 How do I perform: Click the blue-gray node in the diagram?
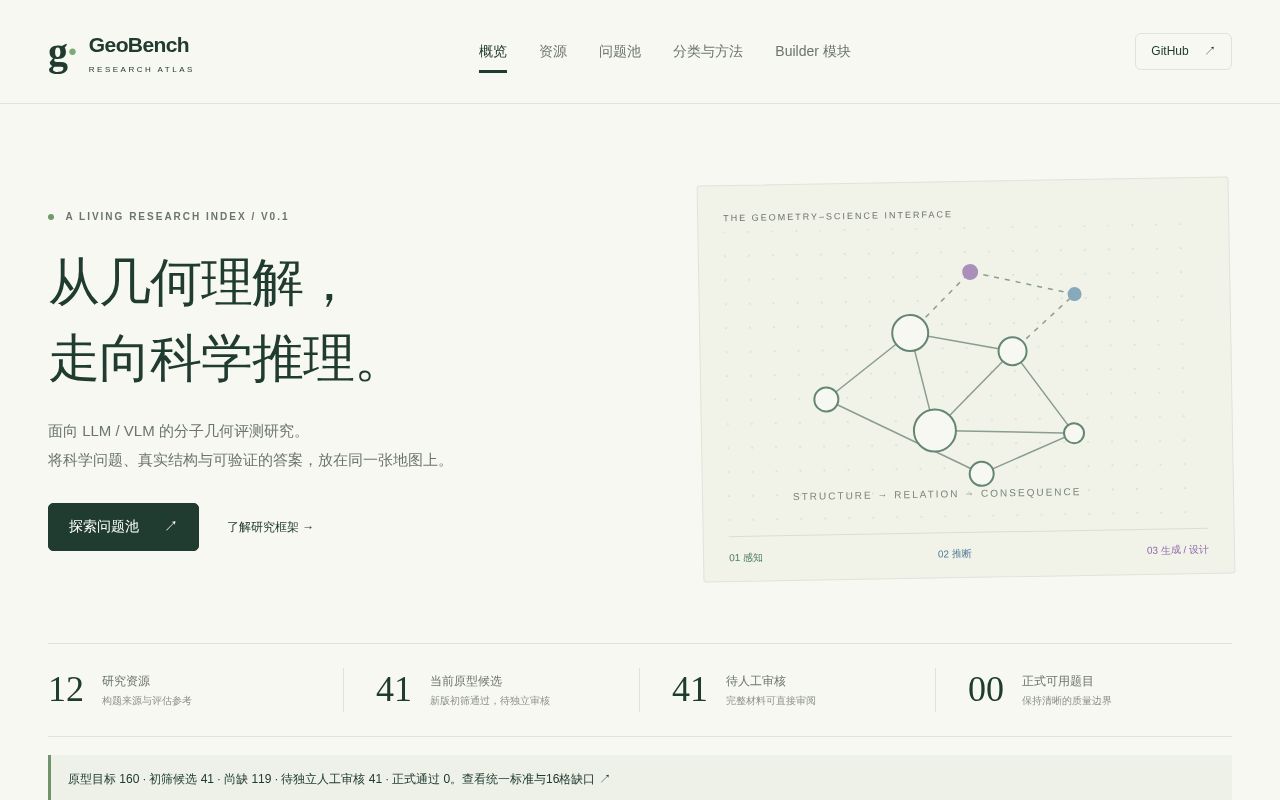point(1074,294)
